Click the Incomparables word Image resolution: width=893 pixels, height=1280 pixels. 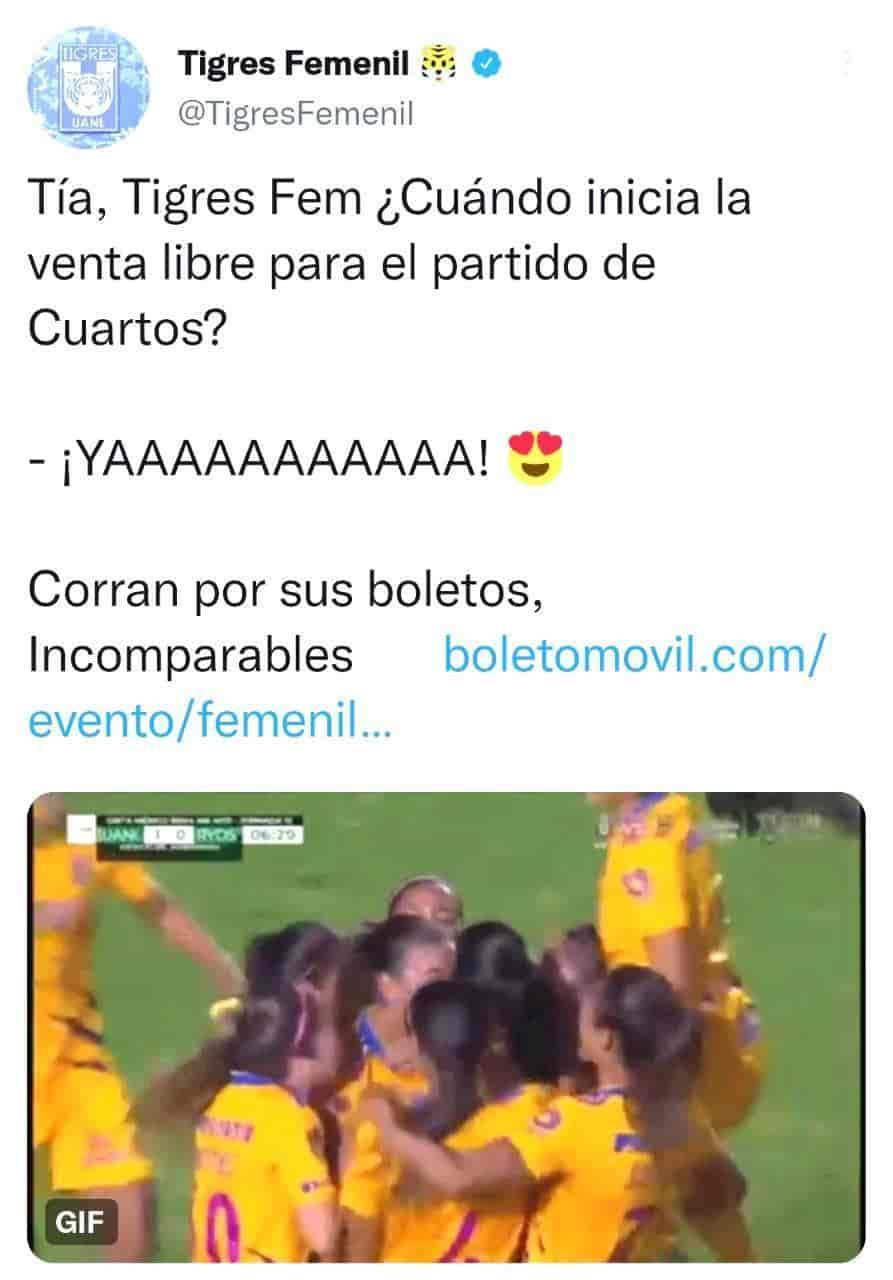(x=190, y=656)
